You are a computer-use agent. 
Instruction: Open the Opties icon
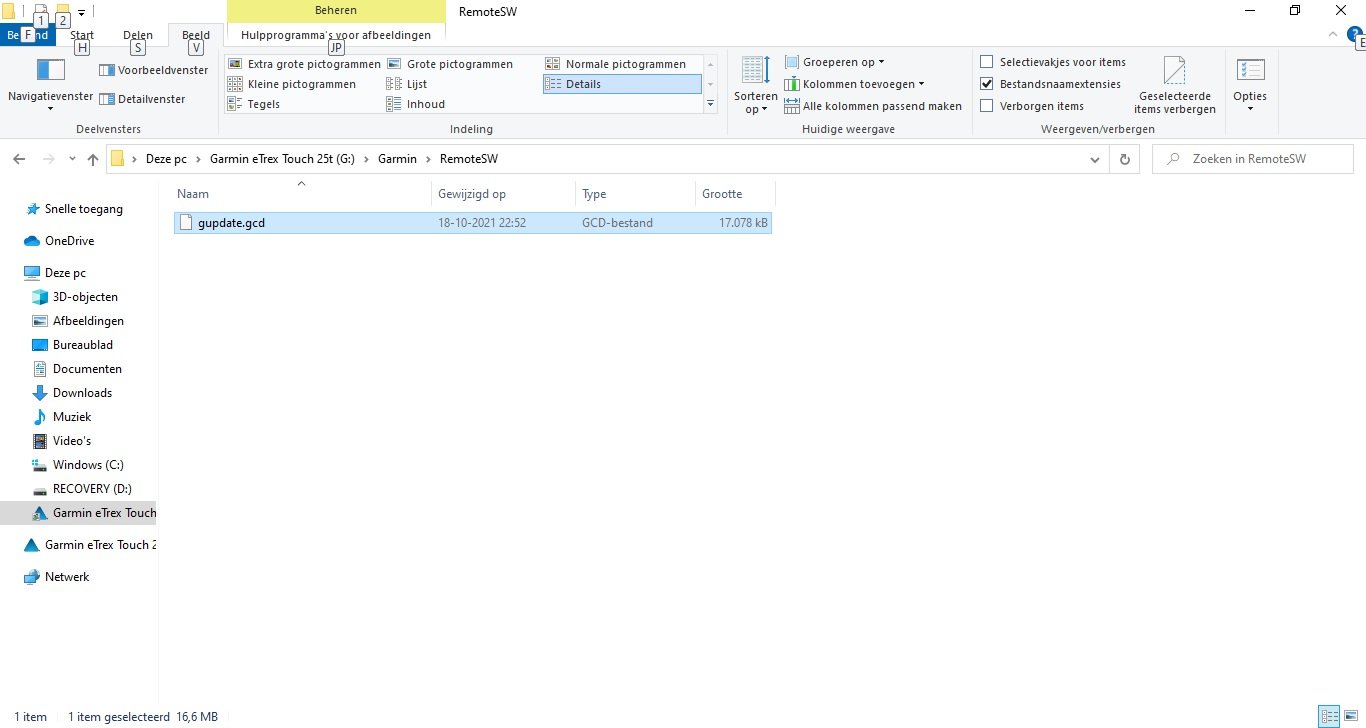click(1249, 71)
